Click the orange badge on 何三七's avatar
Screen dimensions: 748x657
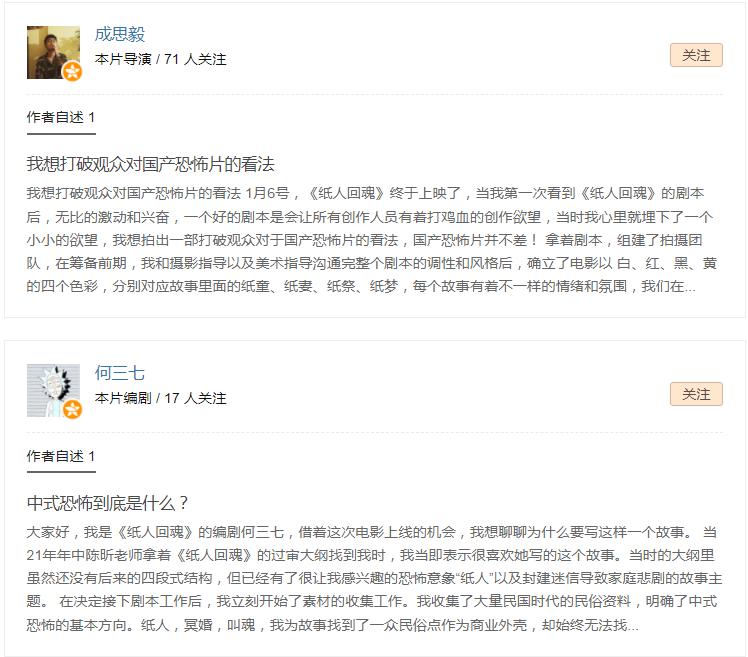pyautogui.click(x=73, y=409)
